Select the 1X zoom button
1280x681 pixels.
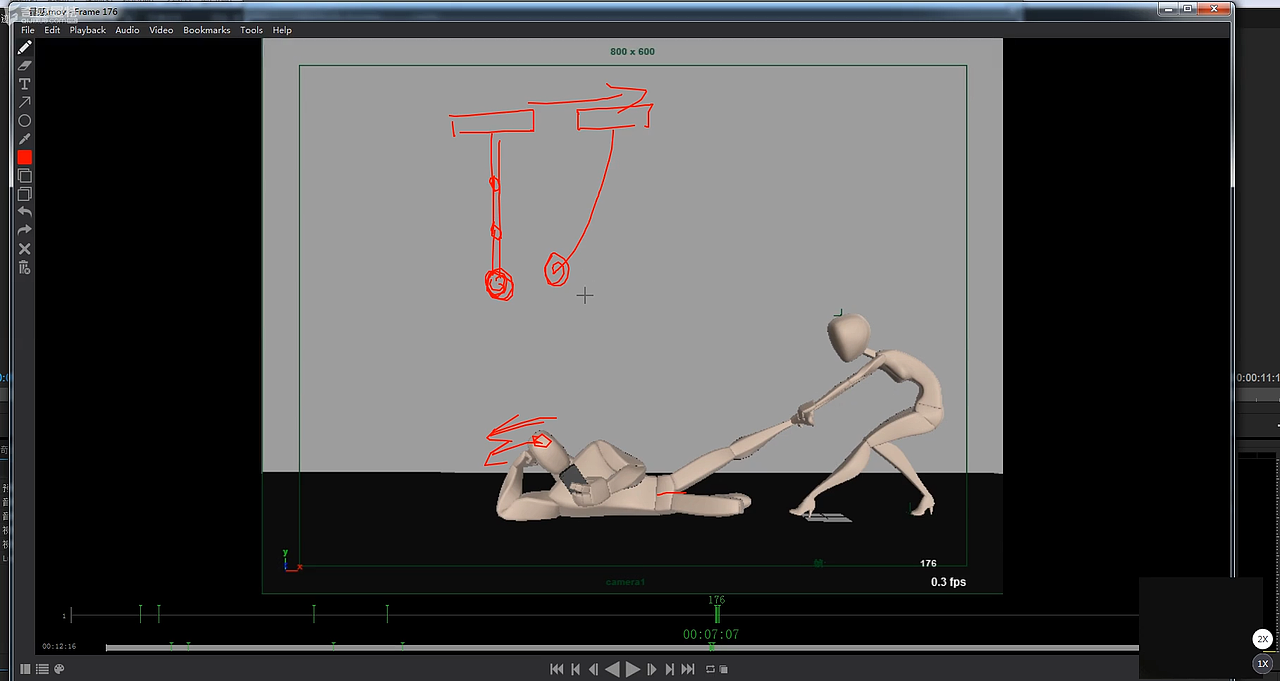(x=1262, y=664)
